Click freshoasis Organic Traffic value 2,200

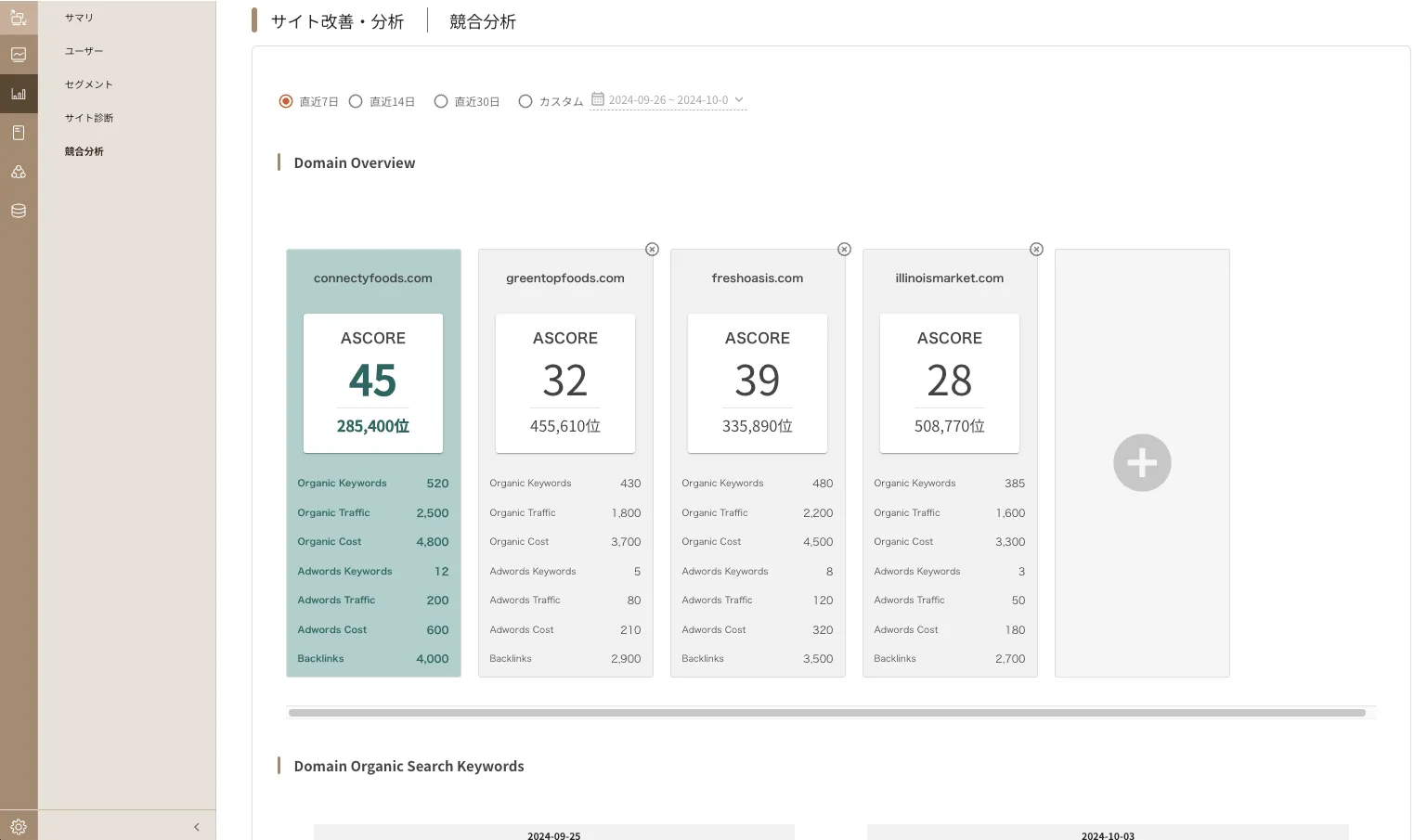[818, 513]
